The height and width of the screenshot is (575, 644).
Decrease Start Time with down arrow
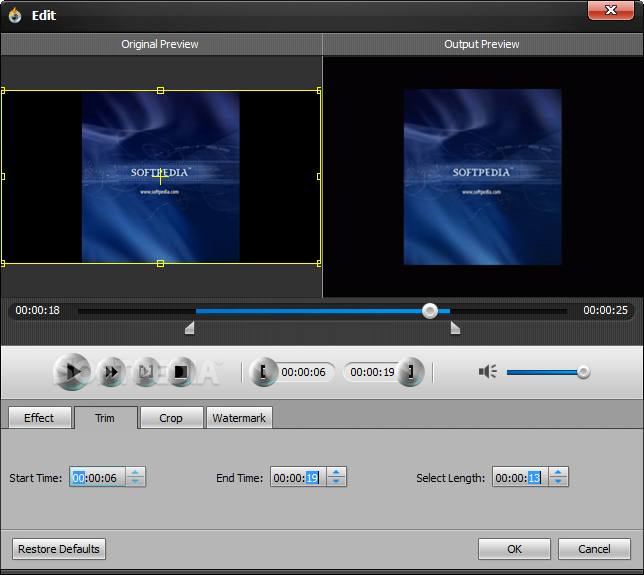(x=135, y=482)
